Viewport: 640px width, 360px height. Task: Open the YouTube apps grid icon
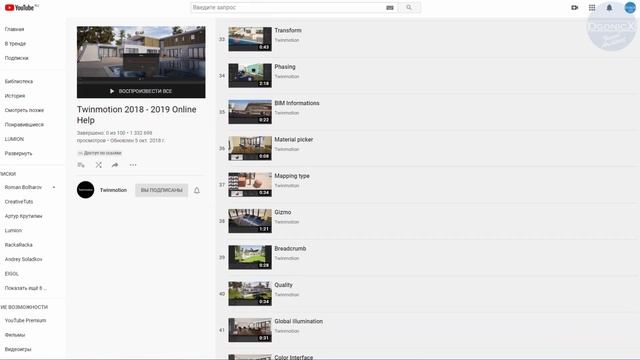coord(592,7)
